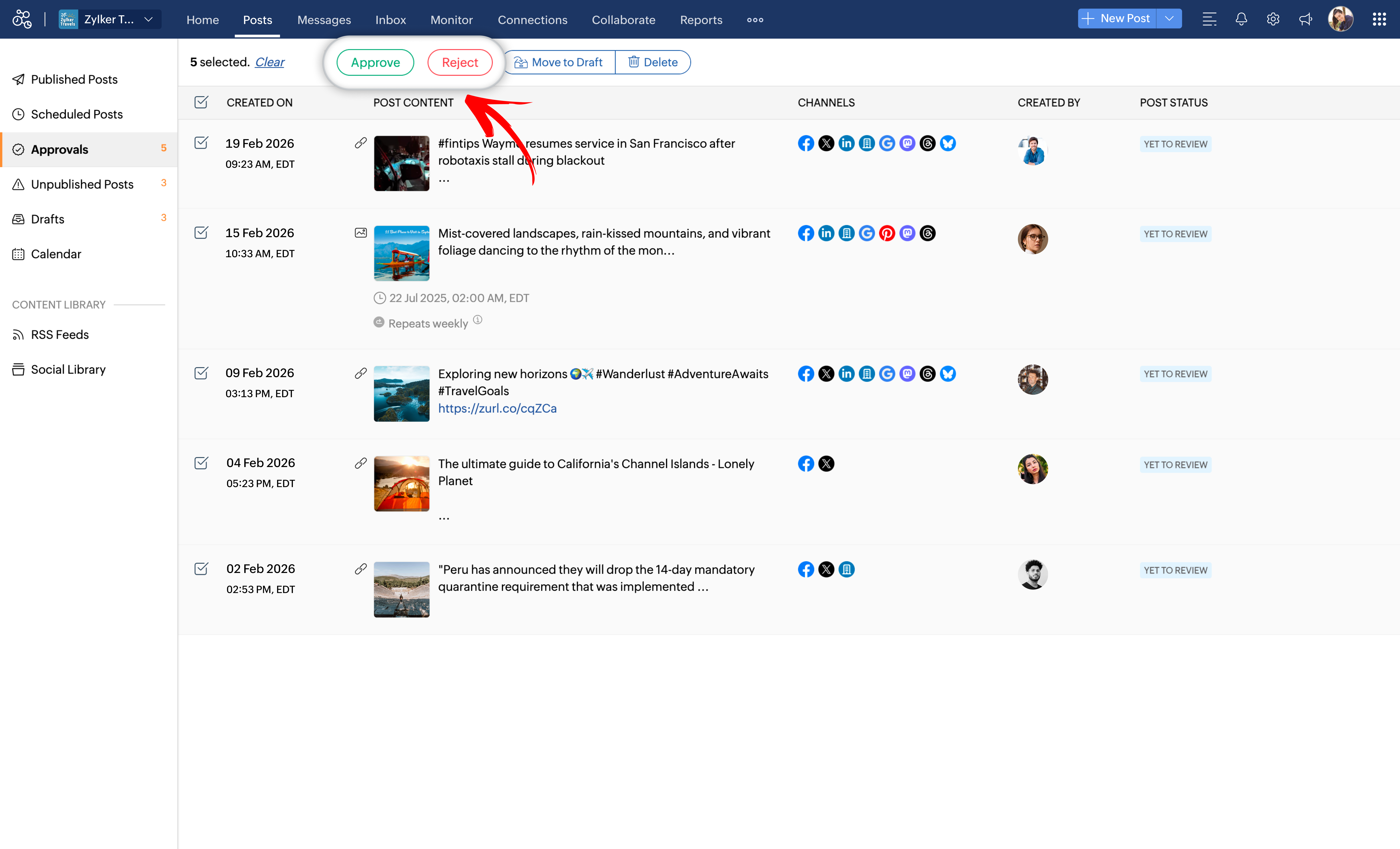The image size is (1400, 849).
Task: Open the New Post dropdown arrow
Action: pos(1169,18)
